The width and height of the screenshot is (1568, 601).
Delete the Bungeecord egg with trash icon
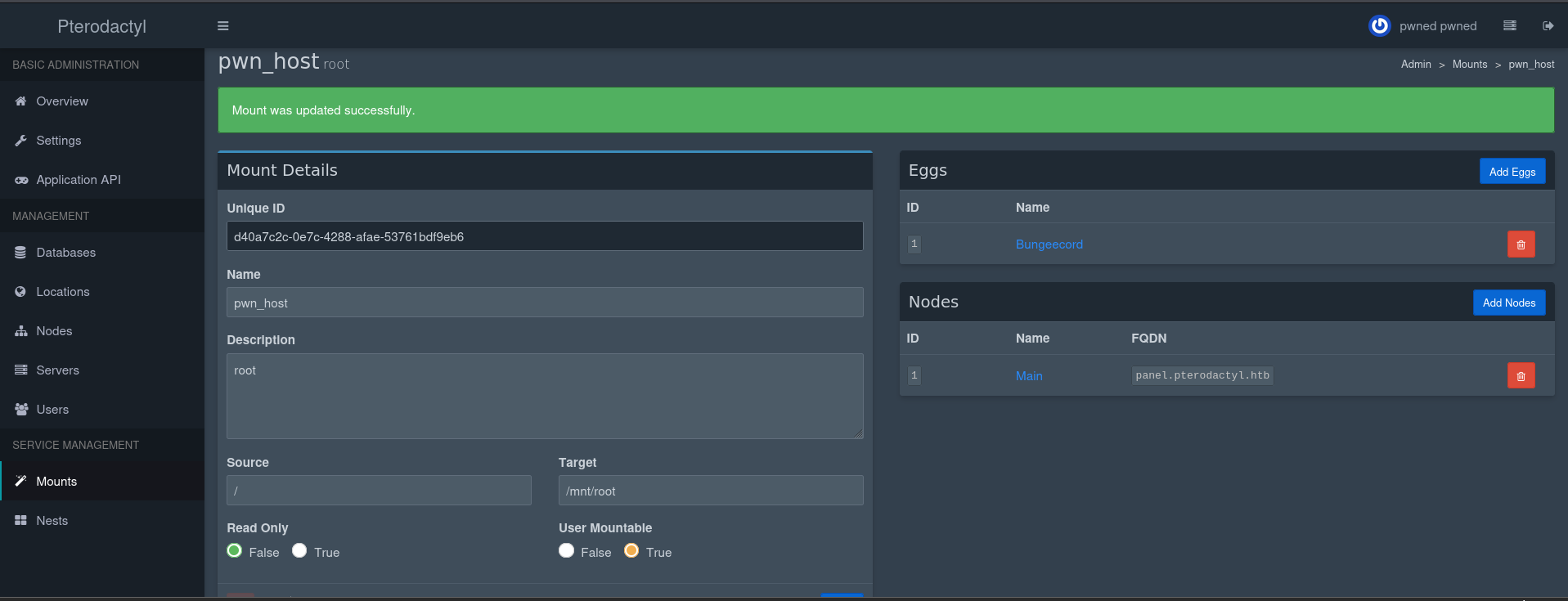[x=1521, y=244]
